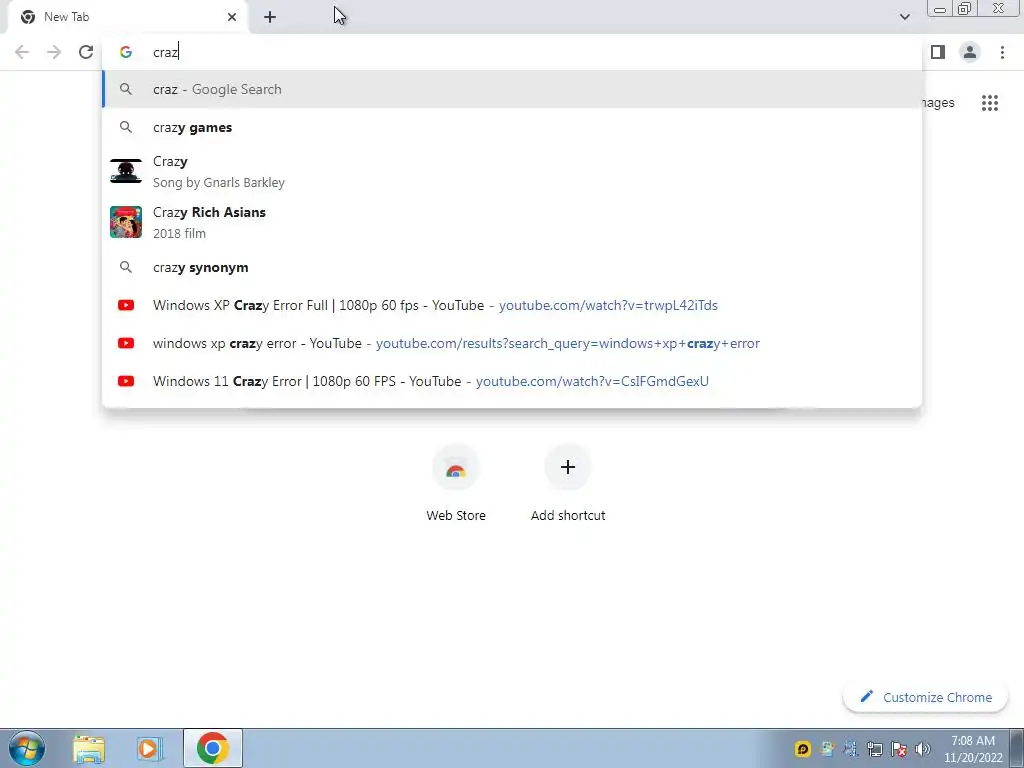1024x768 pixels.
Task: Click the network tray icon
Action: [x=874, y=749]
